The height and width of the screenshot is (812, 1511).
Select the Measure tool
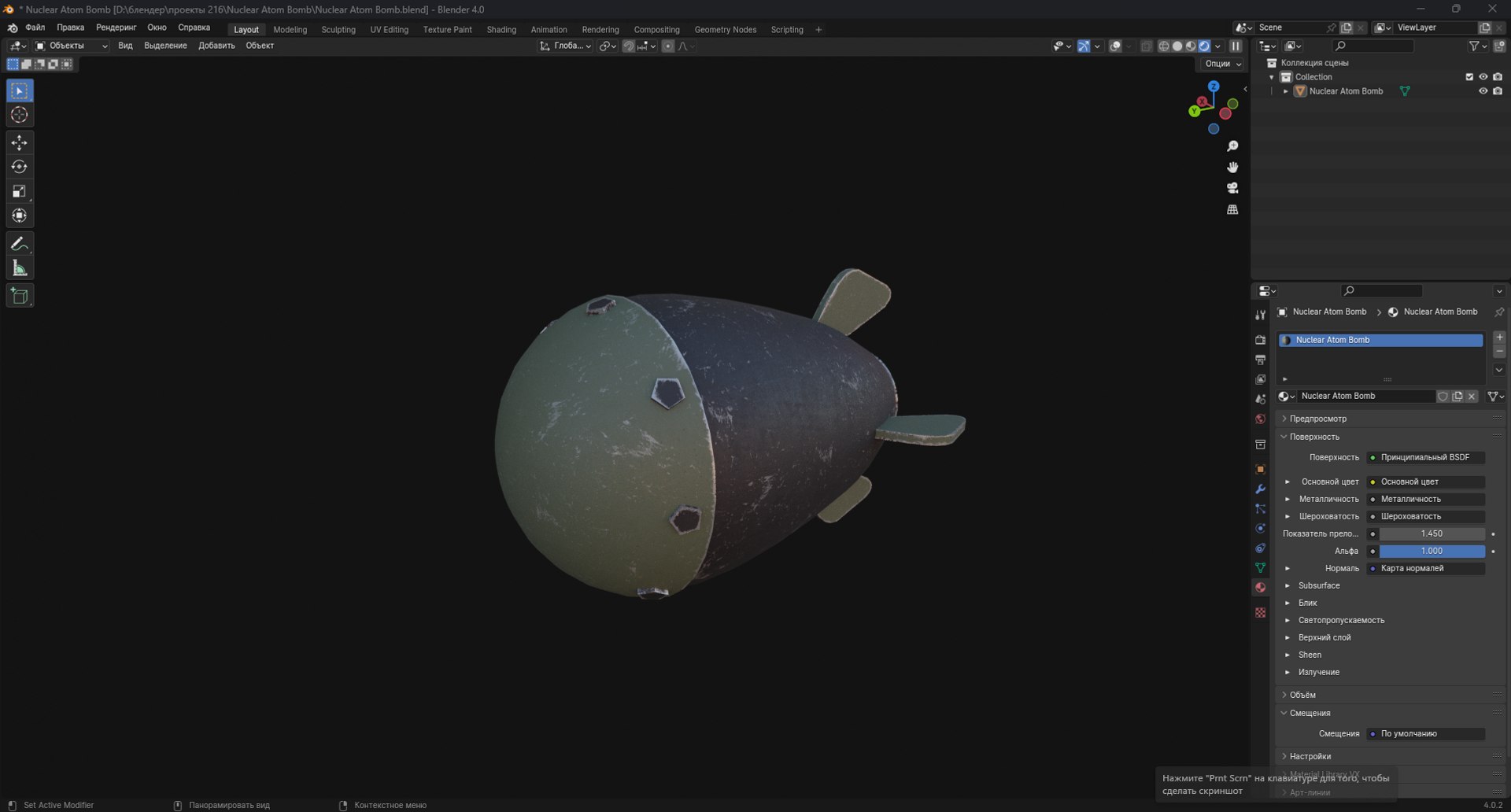tap(20, 268)
